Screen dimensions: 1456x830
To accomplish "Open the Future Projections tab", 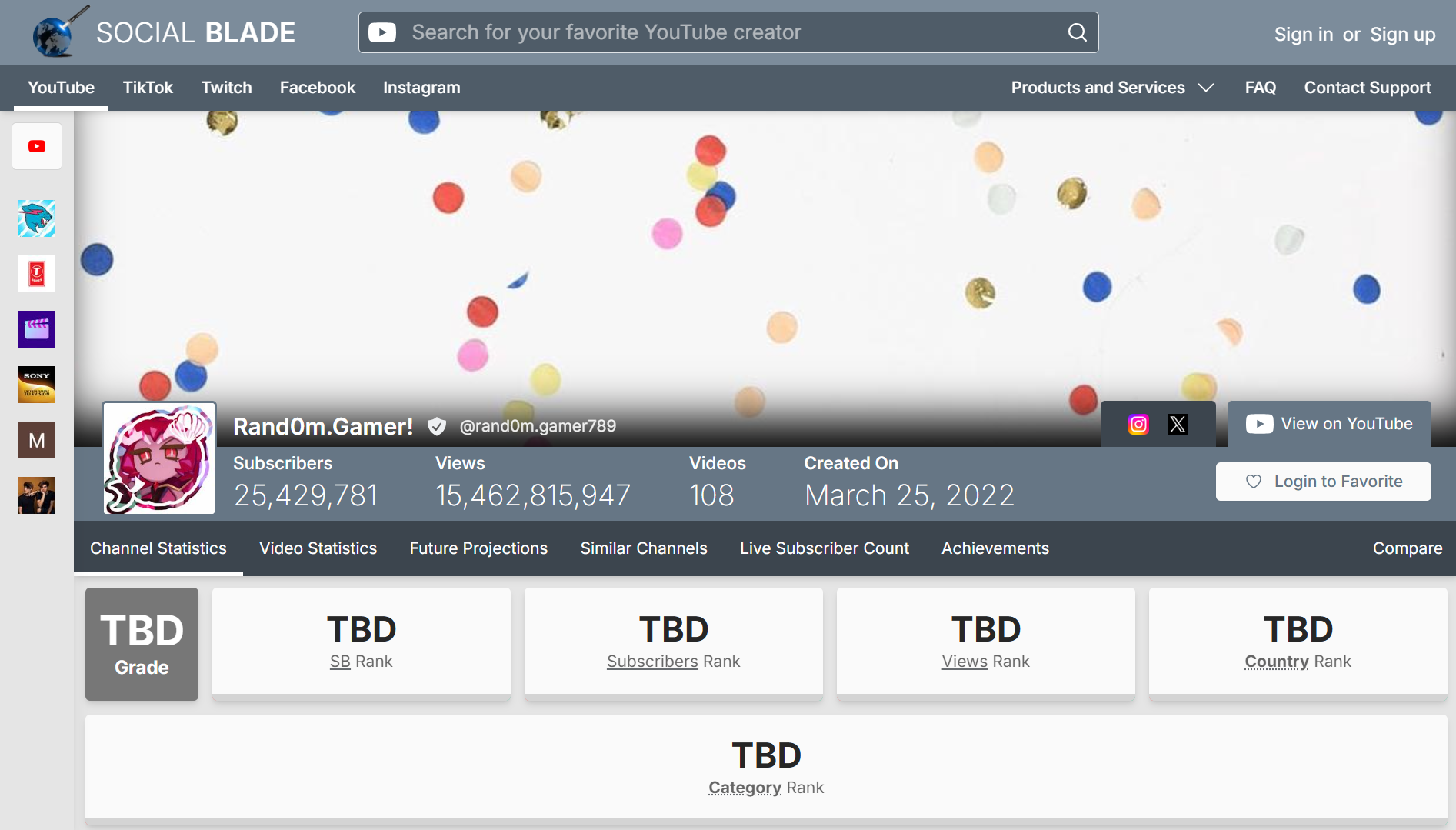I will (x=478, y=548).
